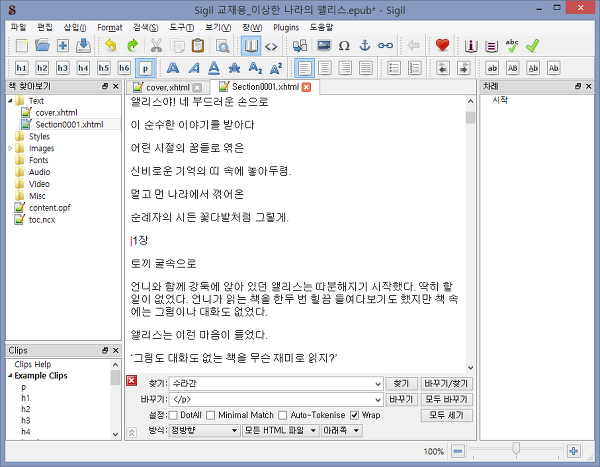
Task: Open Find and Replace magnifier icon
Action: click(222, 46)
